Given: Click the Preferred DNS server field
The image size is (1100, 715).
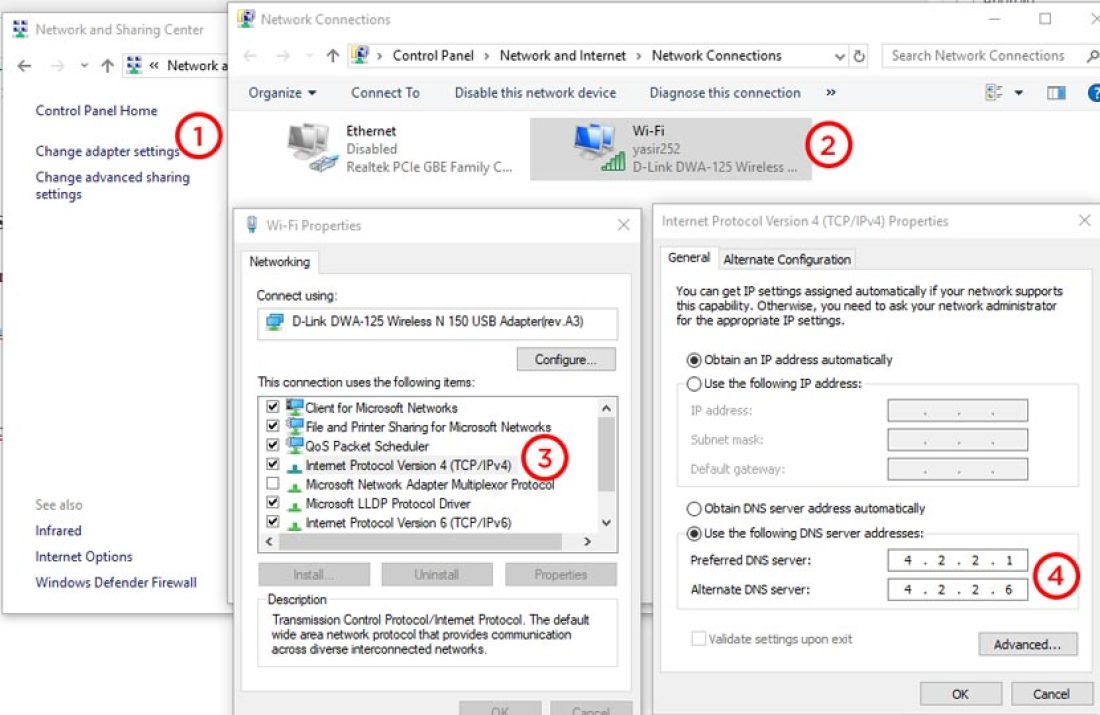Looking at the screenshot, I should tap(957, 560).
